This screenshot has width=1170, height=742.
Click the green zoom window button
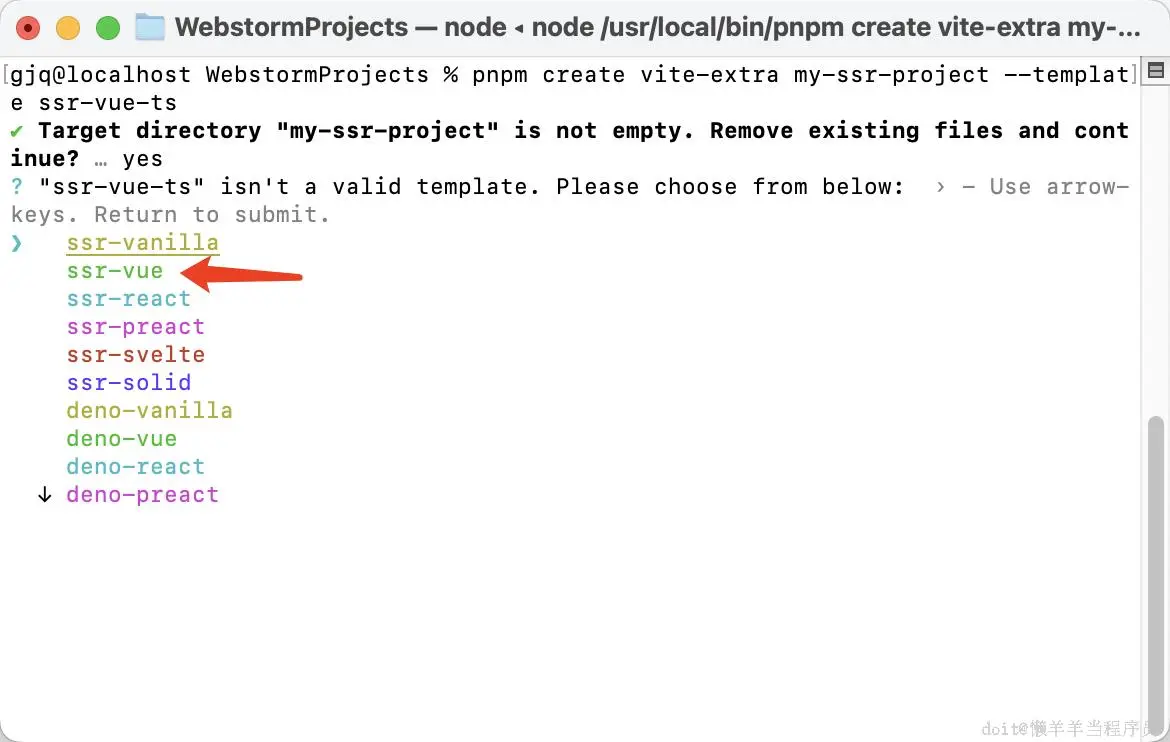click(108, 28)
